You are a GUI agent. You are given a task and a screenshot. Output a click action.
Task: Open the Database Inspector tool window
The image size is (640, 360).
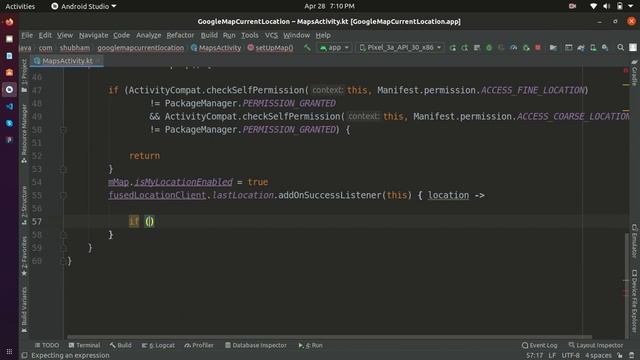pos(256,345)
